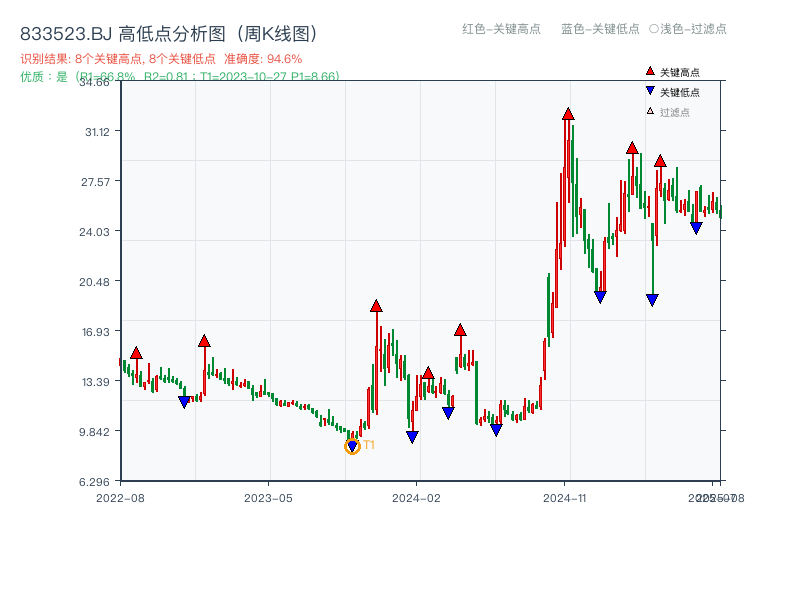The height and width of the screenshot is (600, 800).
Task: Select the red key-high marker above the 2023-12 peak
Action: [x=376, y=307]
